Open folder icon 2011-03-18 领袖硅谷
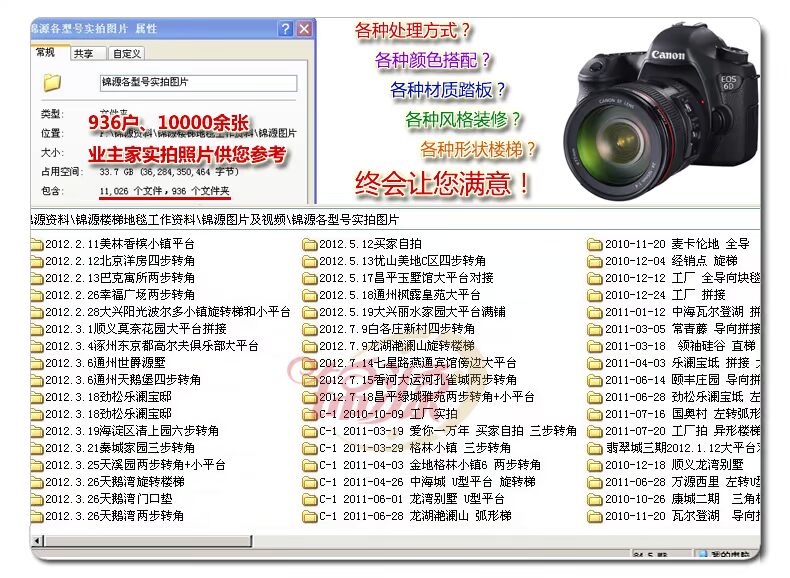 [x=595, y=347]
